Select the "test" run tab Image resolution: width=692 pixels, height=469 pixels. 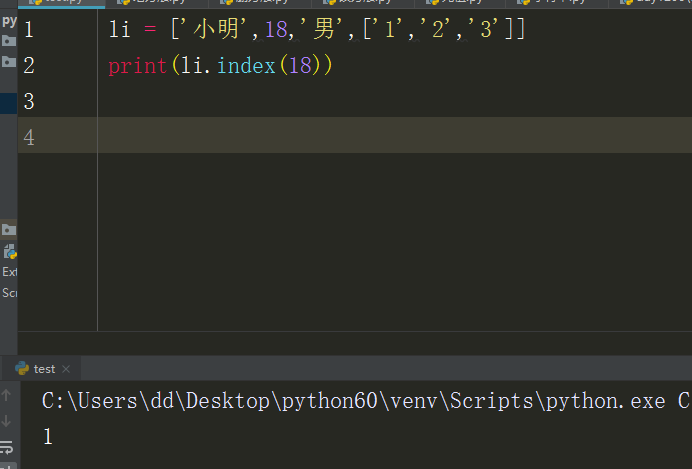pyautogui.click(x=41, y=369)
